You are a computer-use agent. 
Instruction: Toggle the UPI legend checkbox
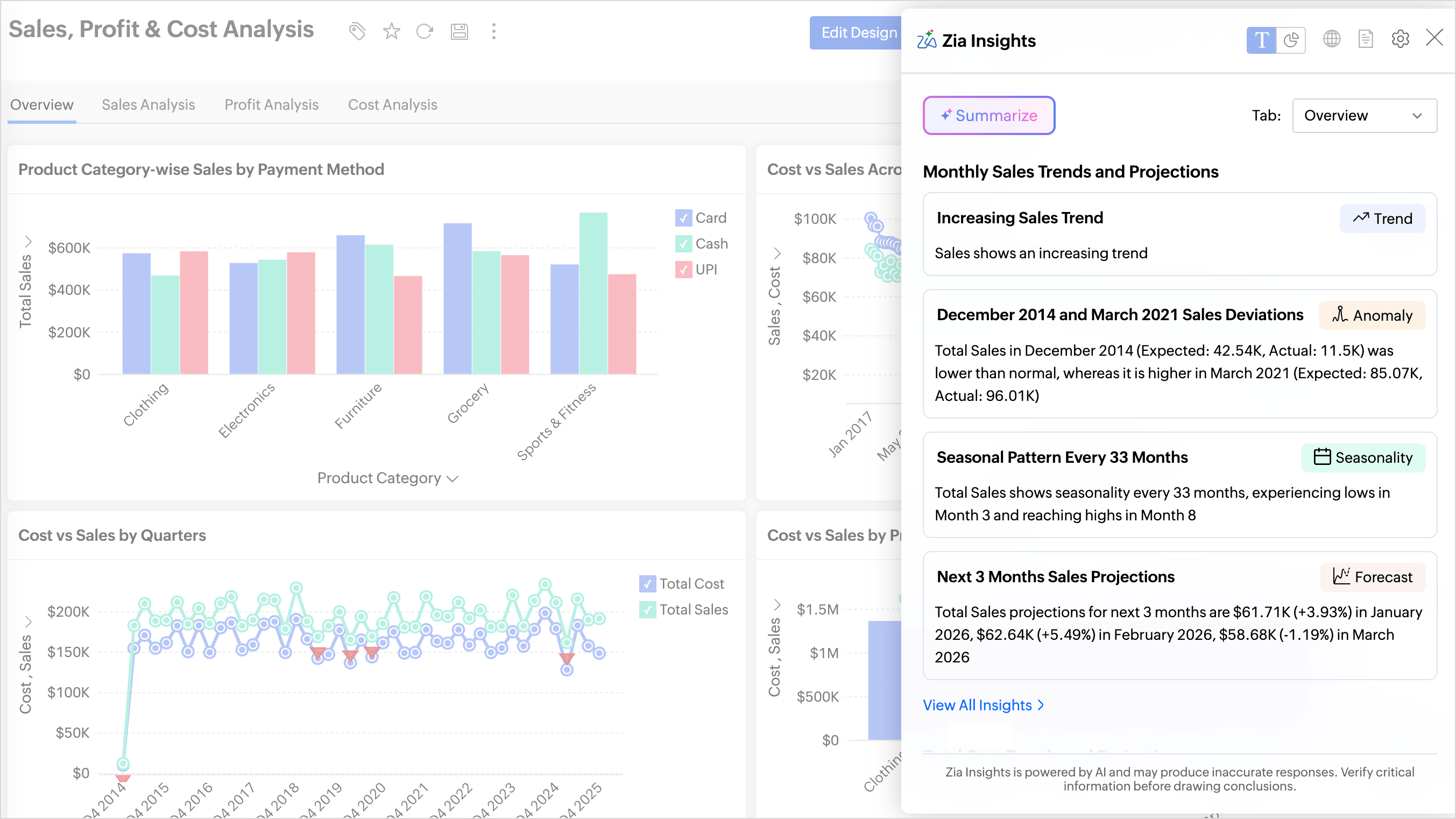pyautogui.click(x=683, y=270)
